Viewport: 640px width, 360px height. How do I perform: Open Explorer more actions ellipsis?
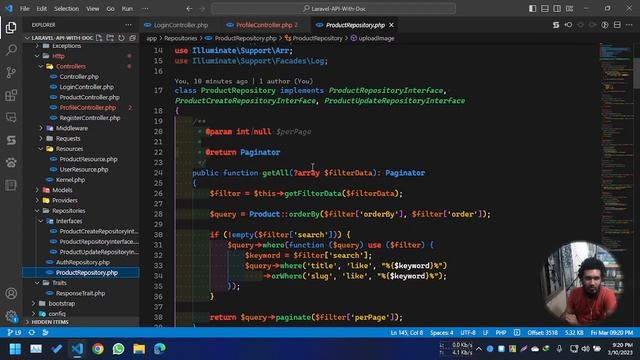tap(129, 25)
